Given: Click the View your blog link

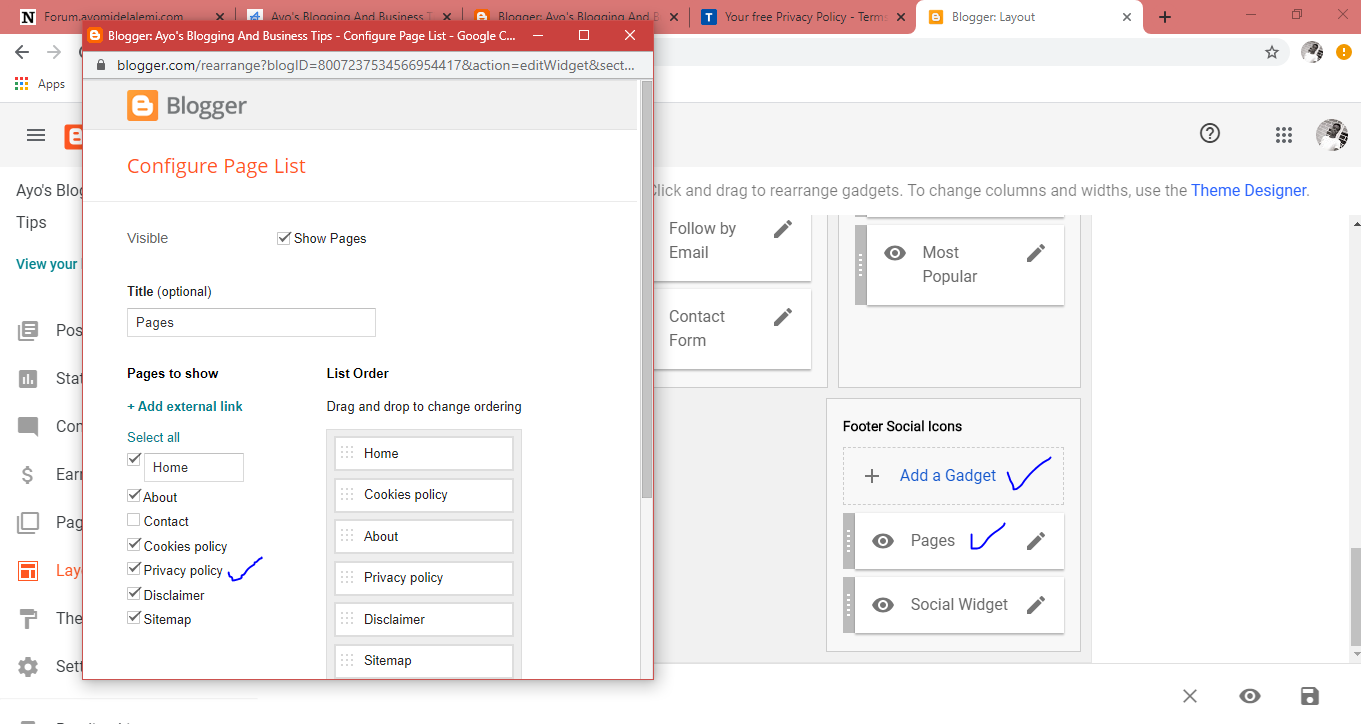Looking at the screenshot, I should [47, 264].
